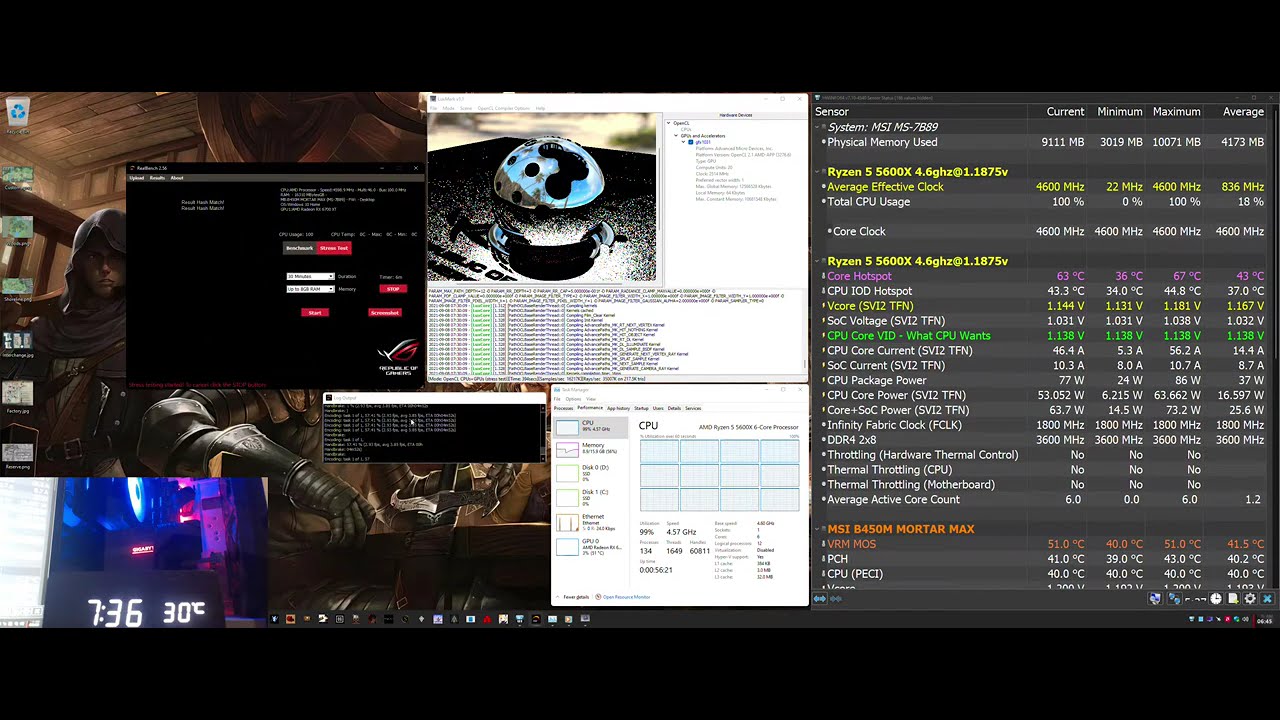
Task: Click RealBench Start button
Action: pyautogui.click(x=315, y=313)
